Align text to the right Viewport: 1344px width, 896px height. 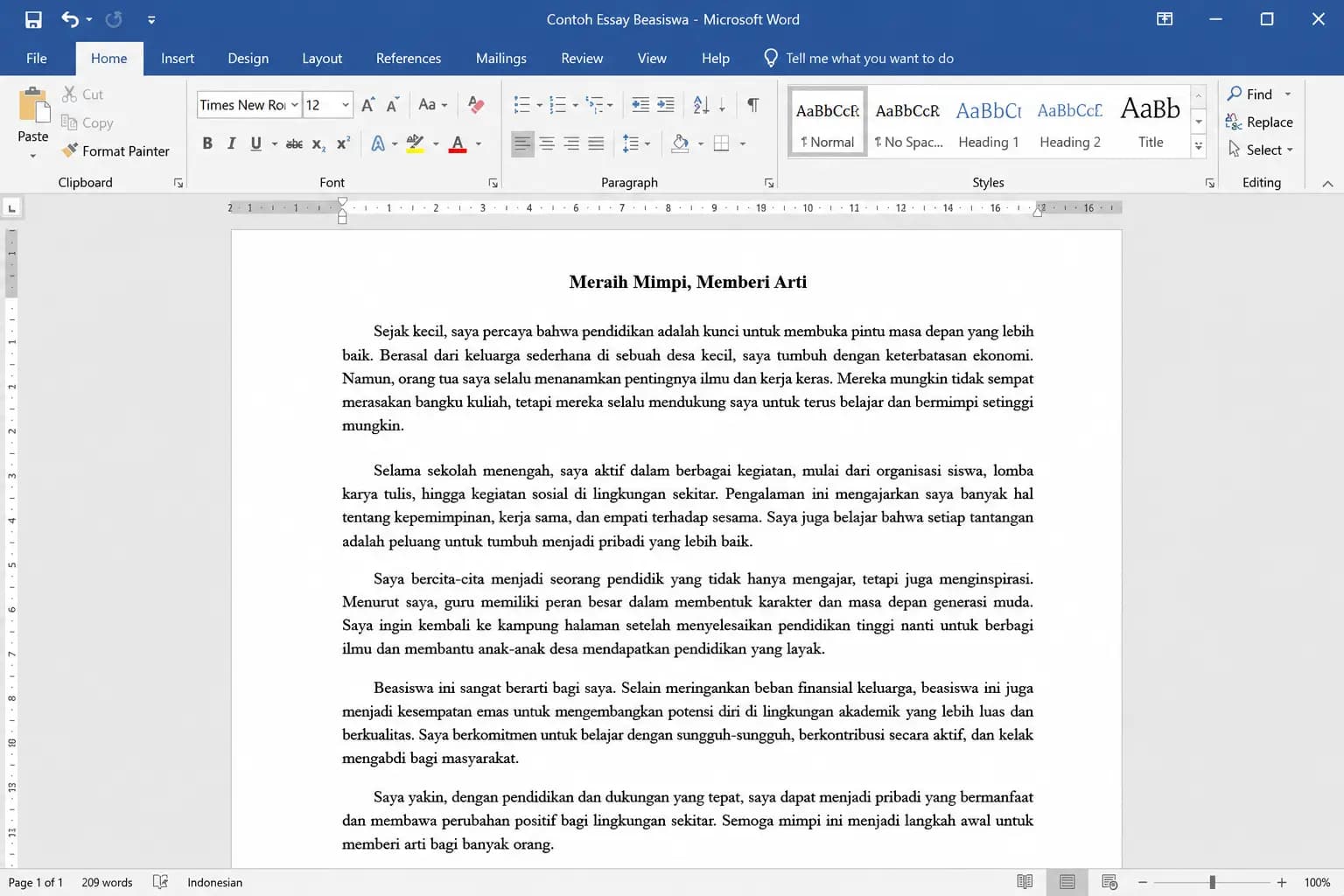tap(571, 143)
